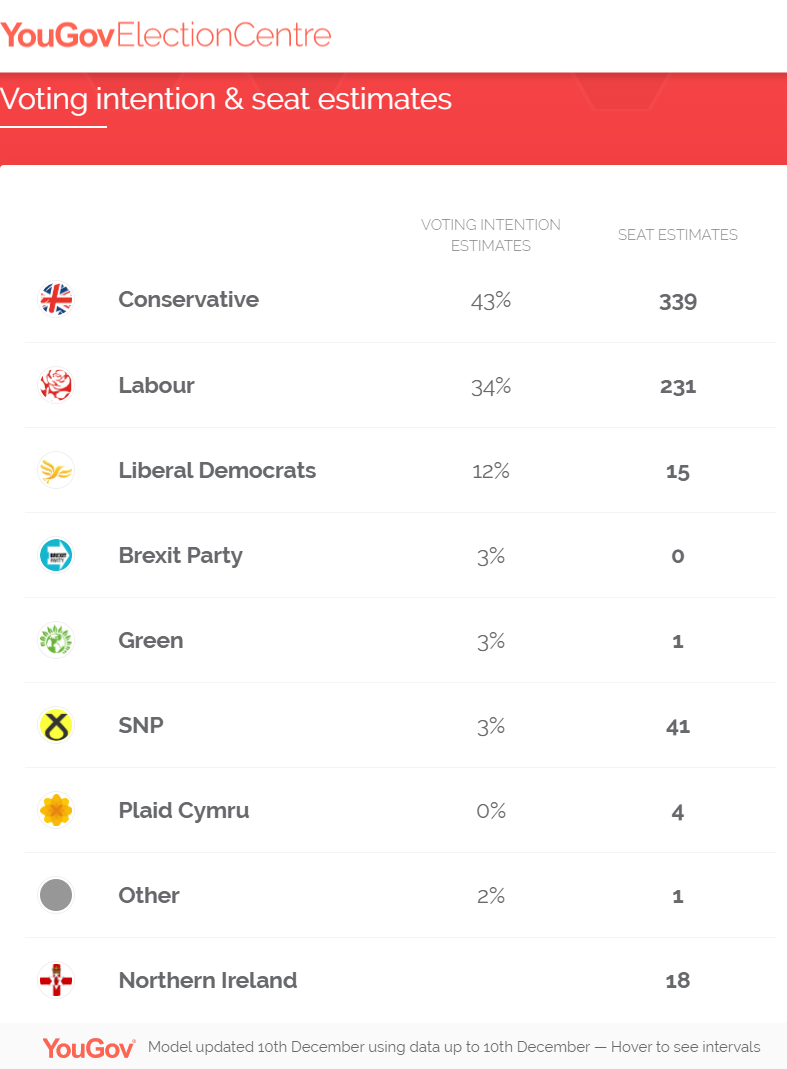
Task: Click the Green party logo icon
Action: pos(56,640)
